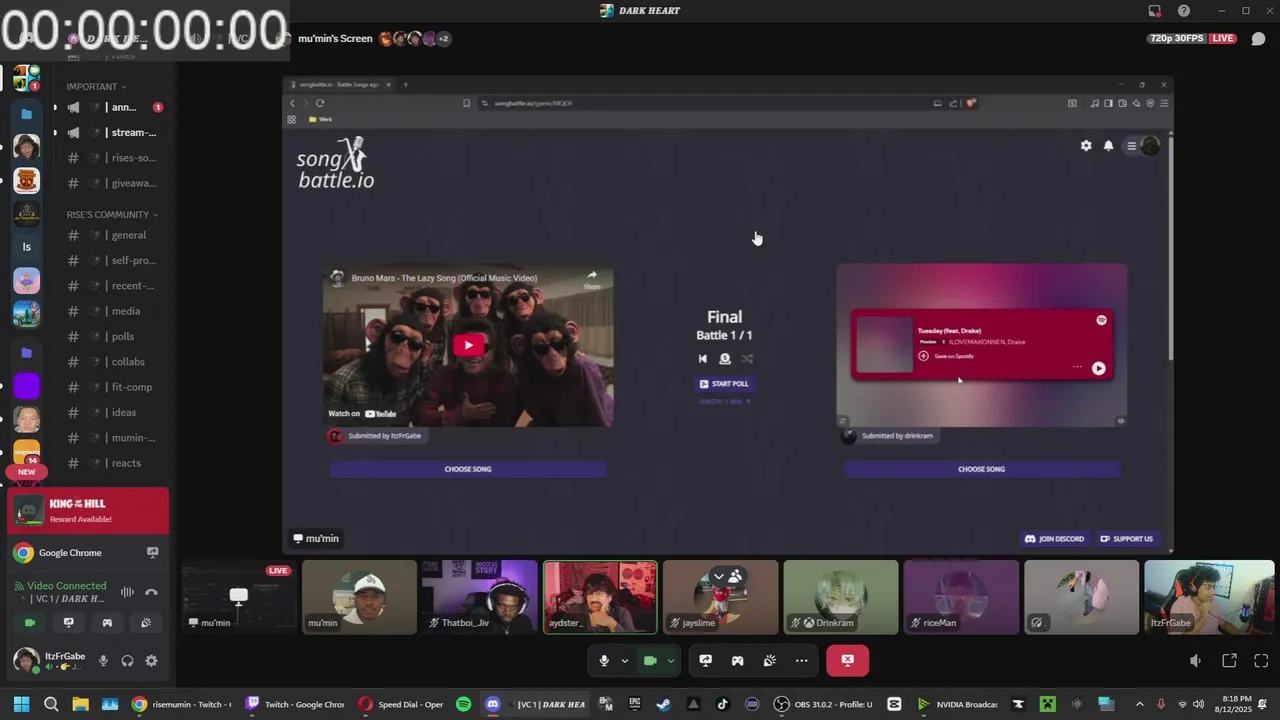Pop out the stream window
Image resolution: width=1280 pixels, height=720 pixels.
(x=1229, y=661)
